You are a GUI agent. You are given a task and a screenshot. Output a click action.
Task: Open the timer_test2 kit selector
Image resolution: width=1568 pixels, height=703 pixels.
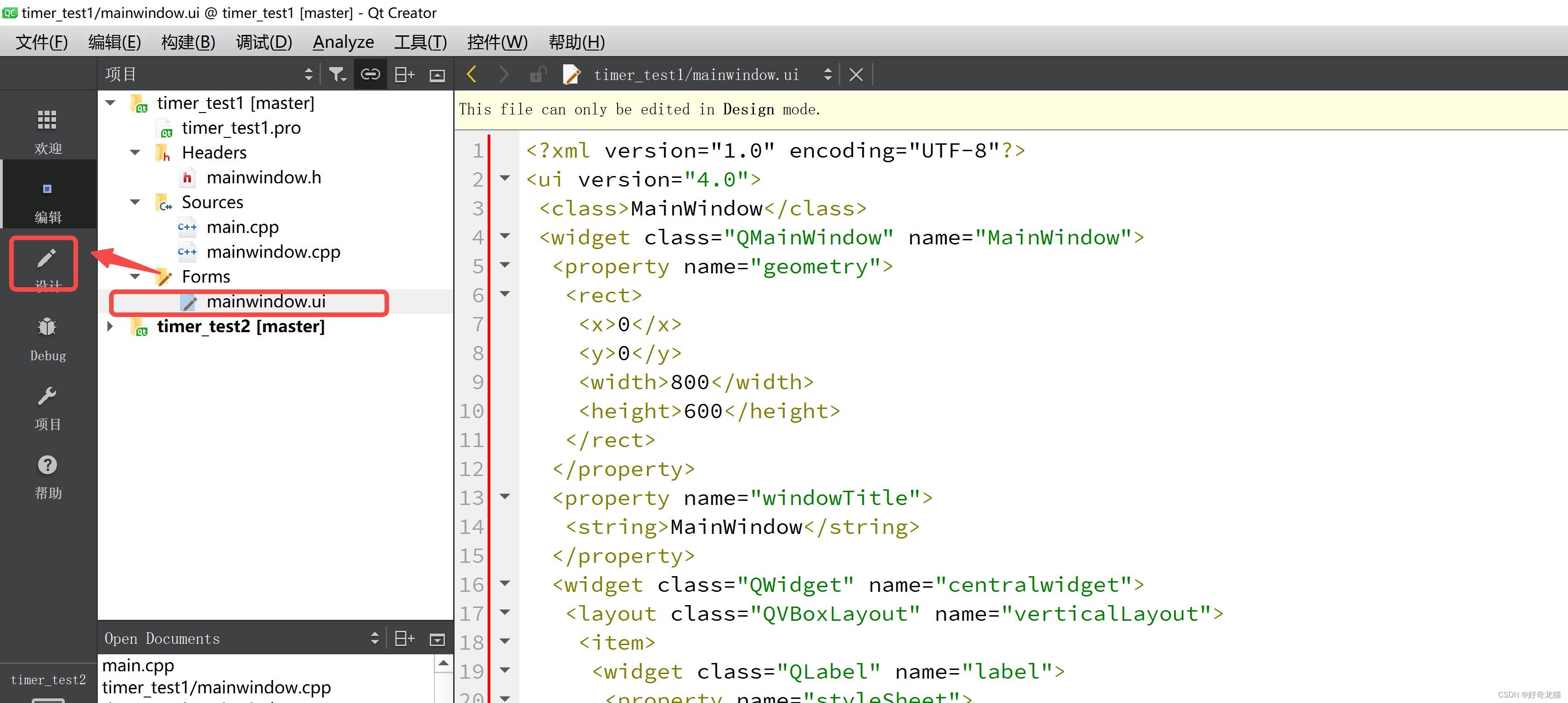click(47, 684)
